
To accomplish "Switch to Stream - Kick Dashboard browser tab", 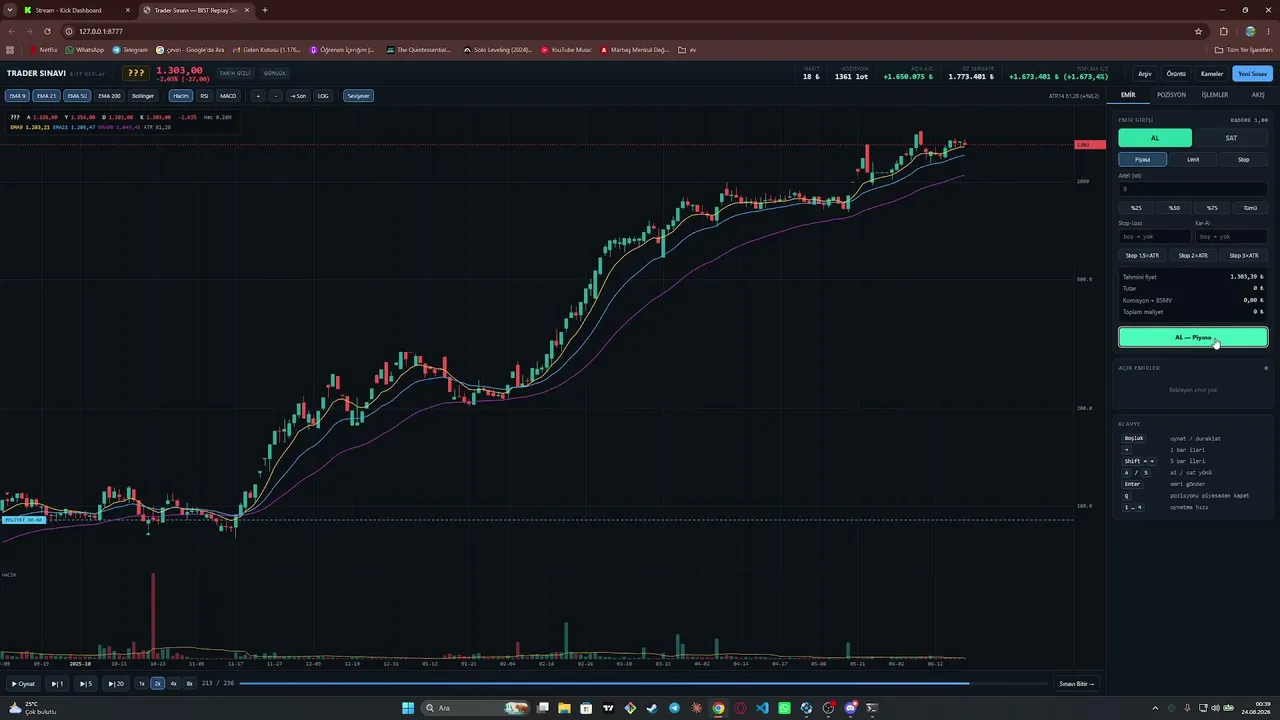I will (x=75, y=10).
